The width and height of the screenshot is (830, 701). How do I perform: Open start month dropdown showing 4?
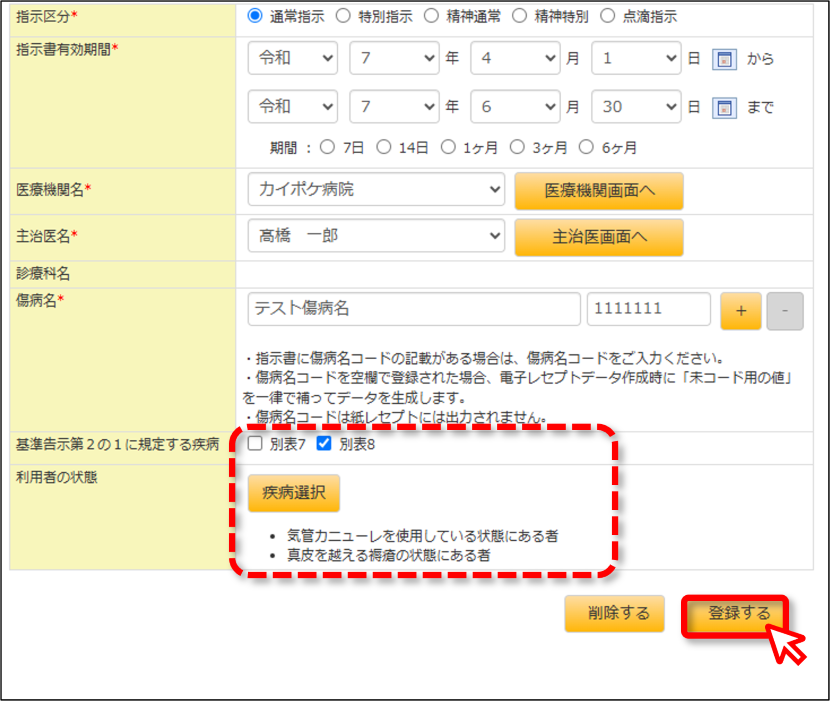515,58
